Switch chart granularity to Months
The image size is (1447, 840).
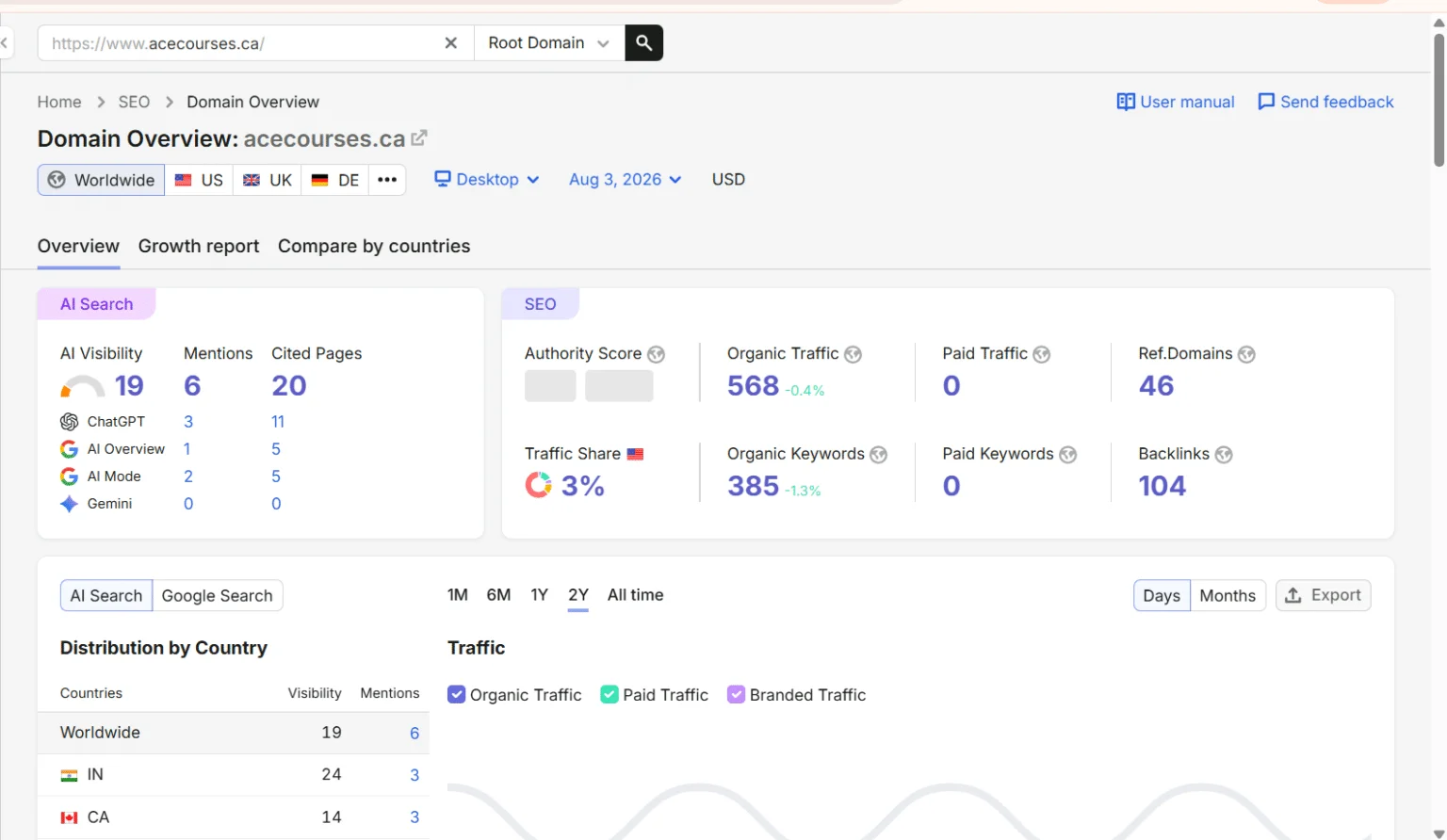(x=1228, y=595)
